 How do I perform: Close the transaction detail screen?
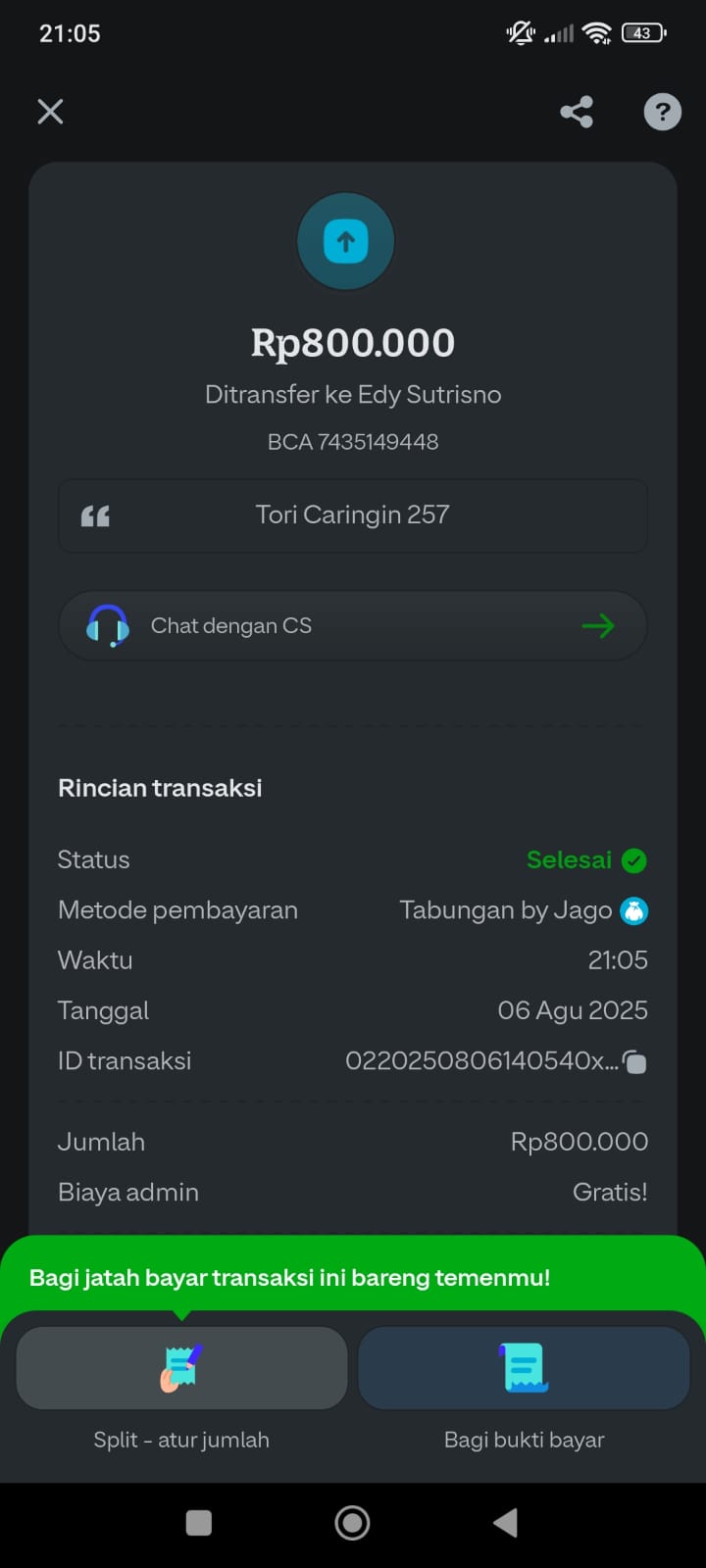50,112
